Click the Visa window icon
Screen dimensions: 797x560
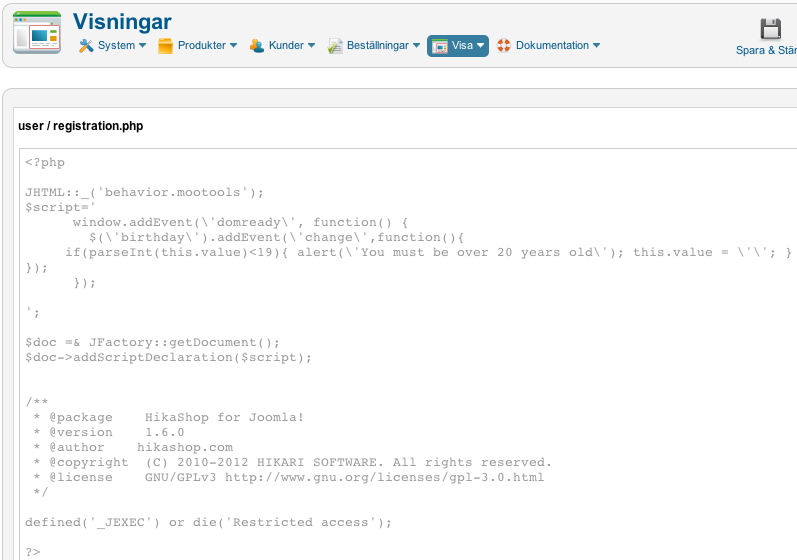point(440,46)
